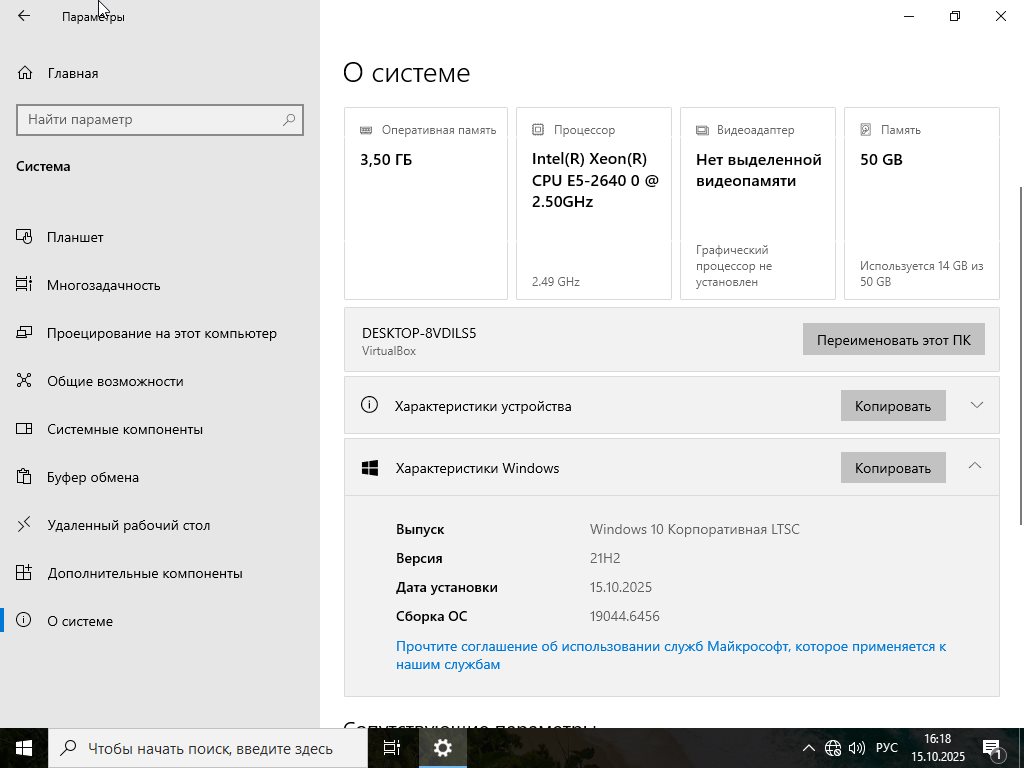This screenshot has height=768, width=1024.
Task: Open Системные компоненты icon
Action: (x=25, y=429)
